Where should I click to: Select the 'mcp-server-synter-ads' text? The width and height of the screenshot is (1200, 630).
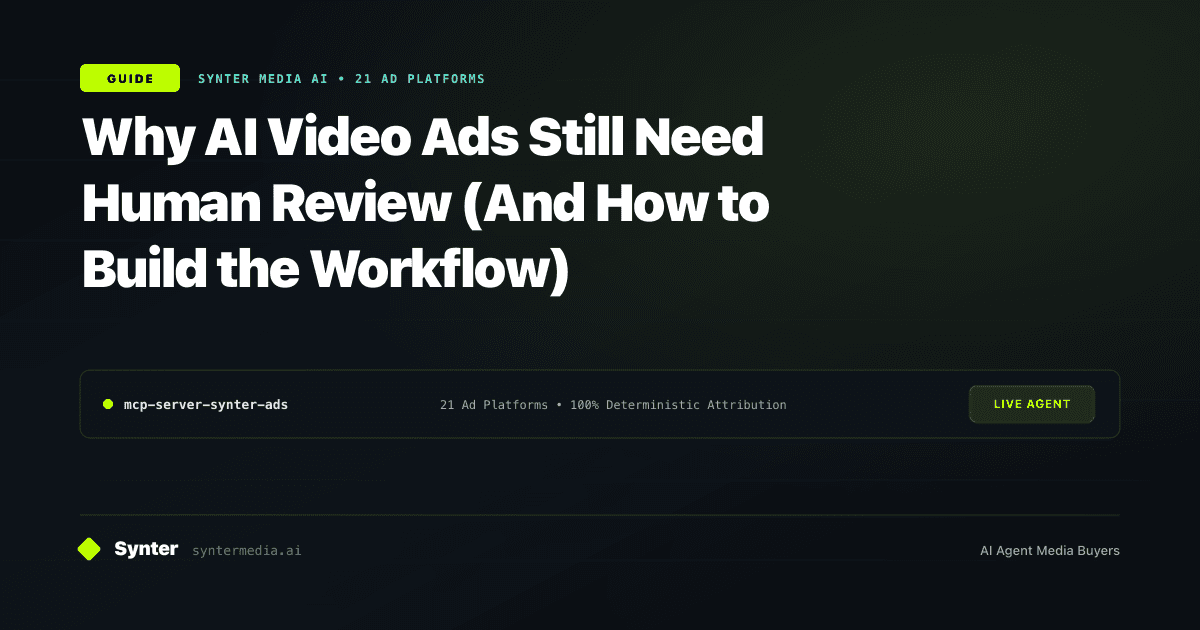(x=206, y=405)
